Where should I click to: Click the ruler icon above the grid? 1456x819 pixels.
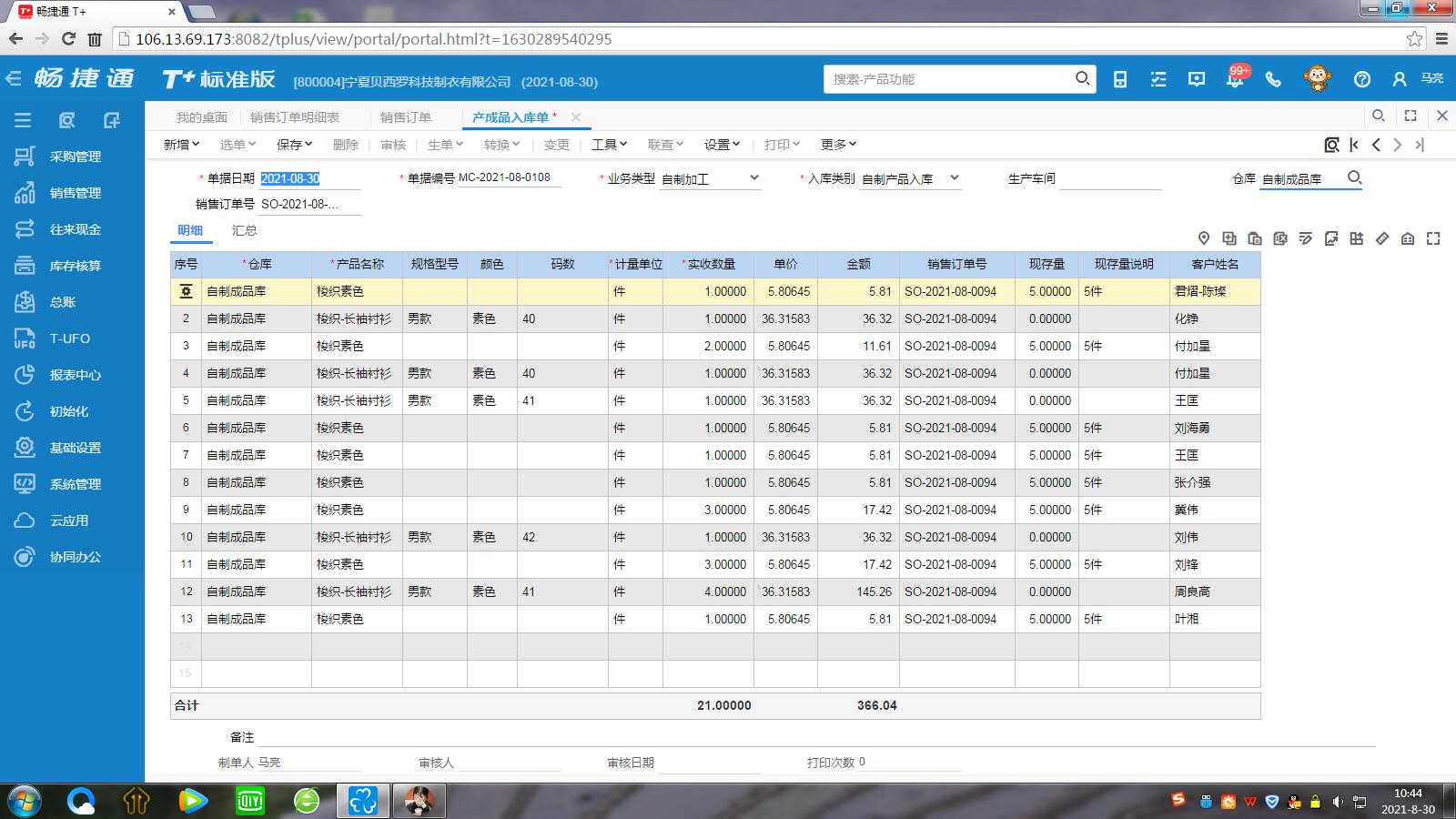coord(1382,238)
